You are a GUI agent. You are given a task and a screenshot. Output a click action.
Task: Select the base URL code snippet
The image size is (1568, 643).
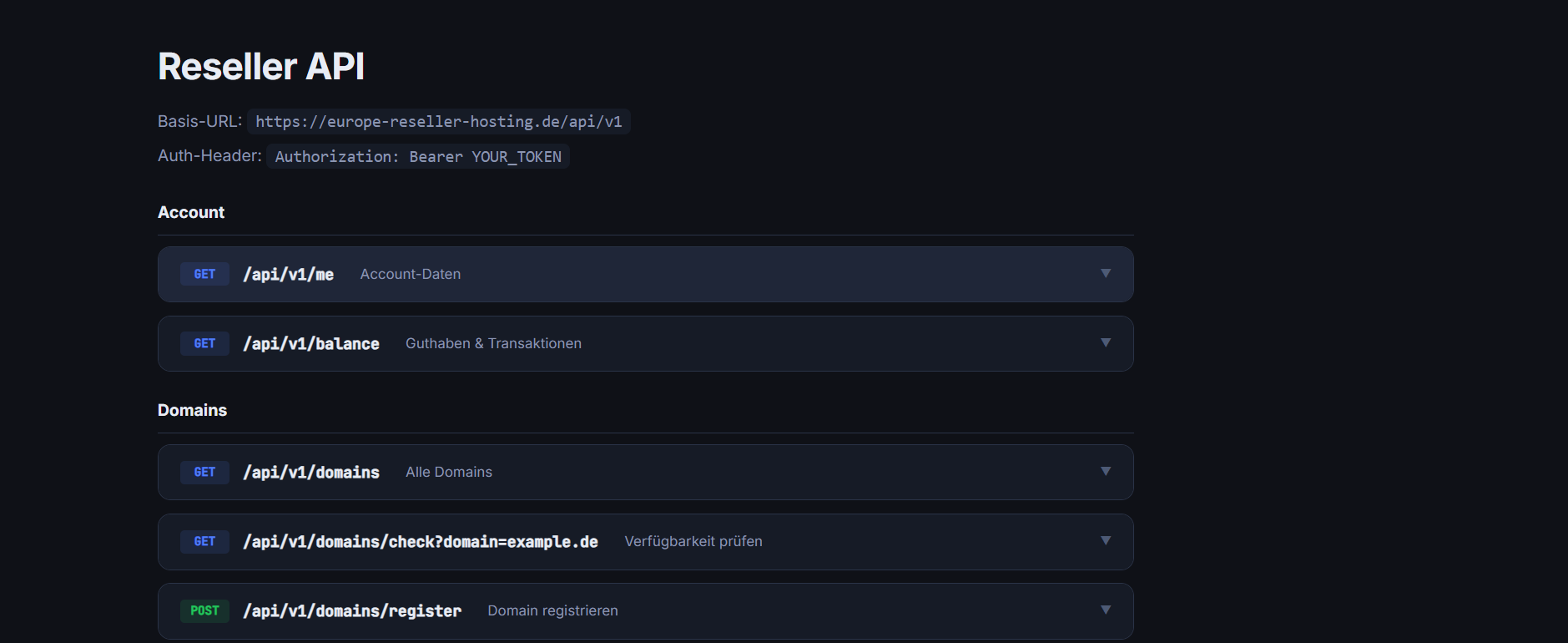pos(440,121)
